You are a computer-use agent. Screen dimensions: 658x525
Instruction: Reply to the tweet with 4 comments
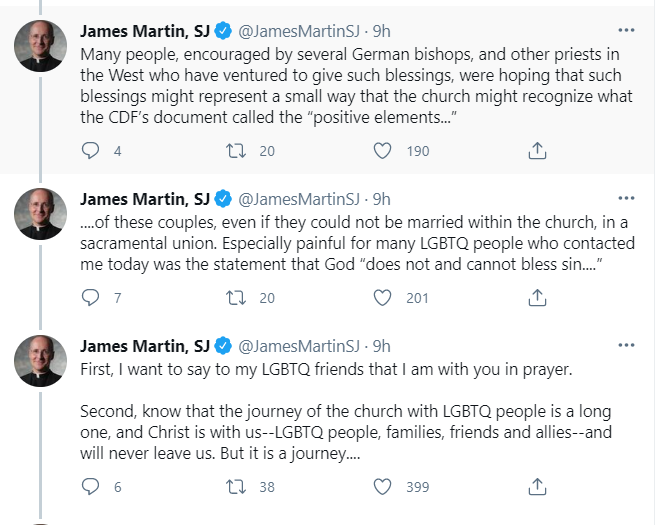click(90, 150)
